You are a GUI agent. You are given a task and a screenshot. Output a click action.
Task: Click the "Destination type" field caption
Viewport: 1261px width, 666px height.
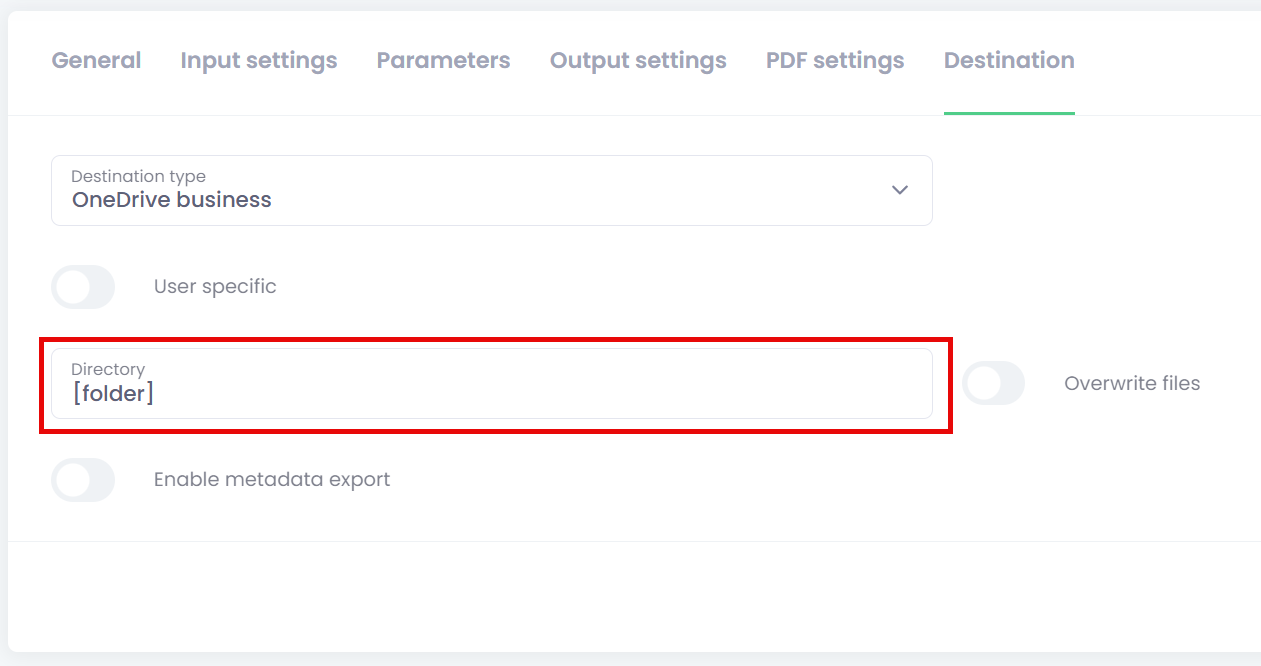(x=138, y=177)
